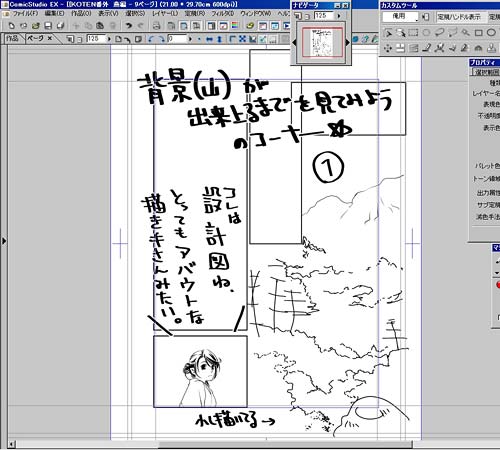
Task: Open the rotation angle dropdown arrow beside 0
Action: pyautogui.click(x=190, y=39)
